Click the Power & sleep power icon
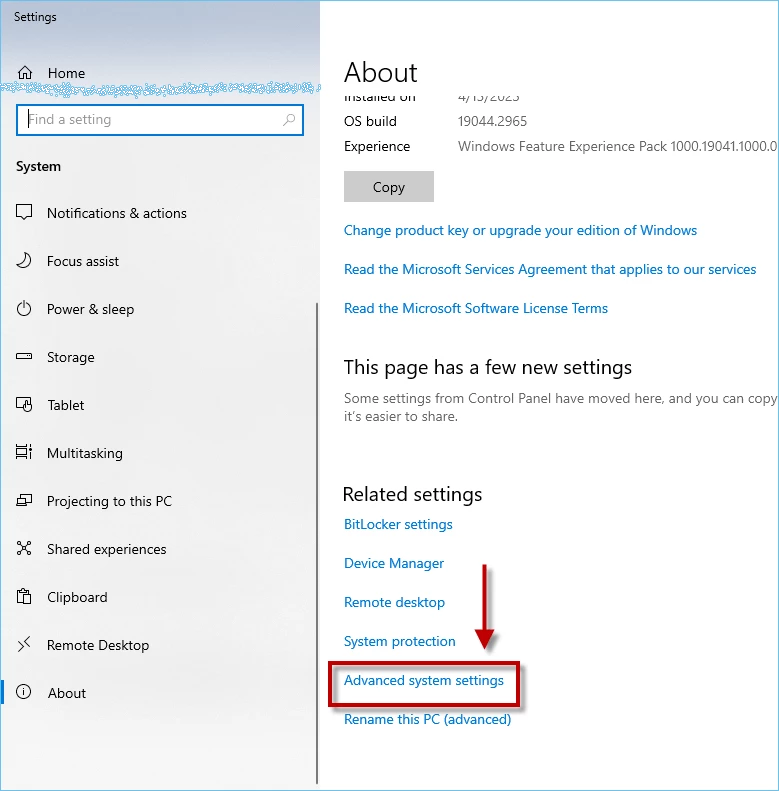Screen dimensions: 779x791 click(x=24, y=308)
